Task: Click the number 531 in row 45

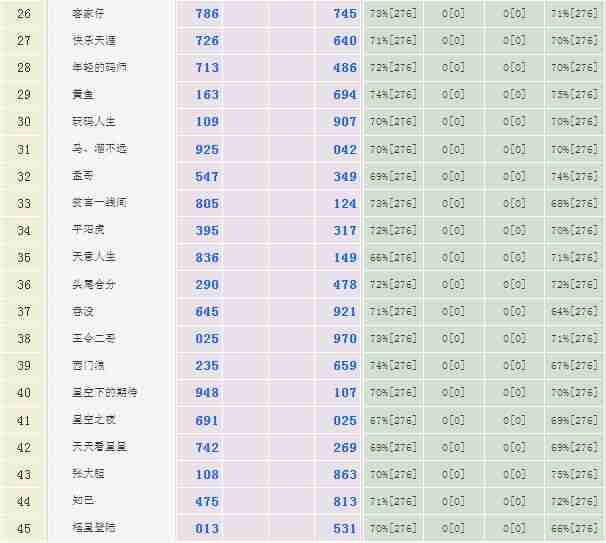Action: (344, 528)
